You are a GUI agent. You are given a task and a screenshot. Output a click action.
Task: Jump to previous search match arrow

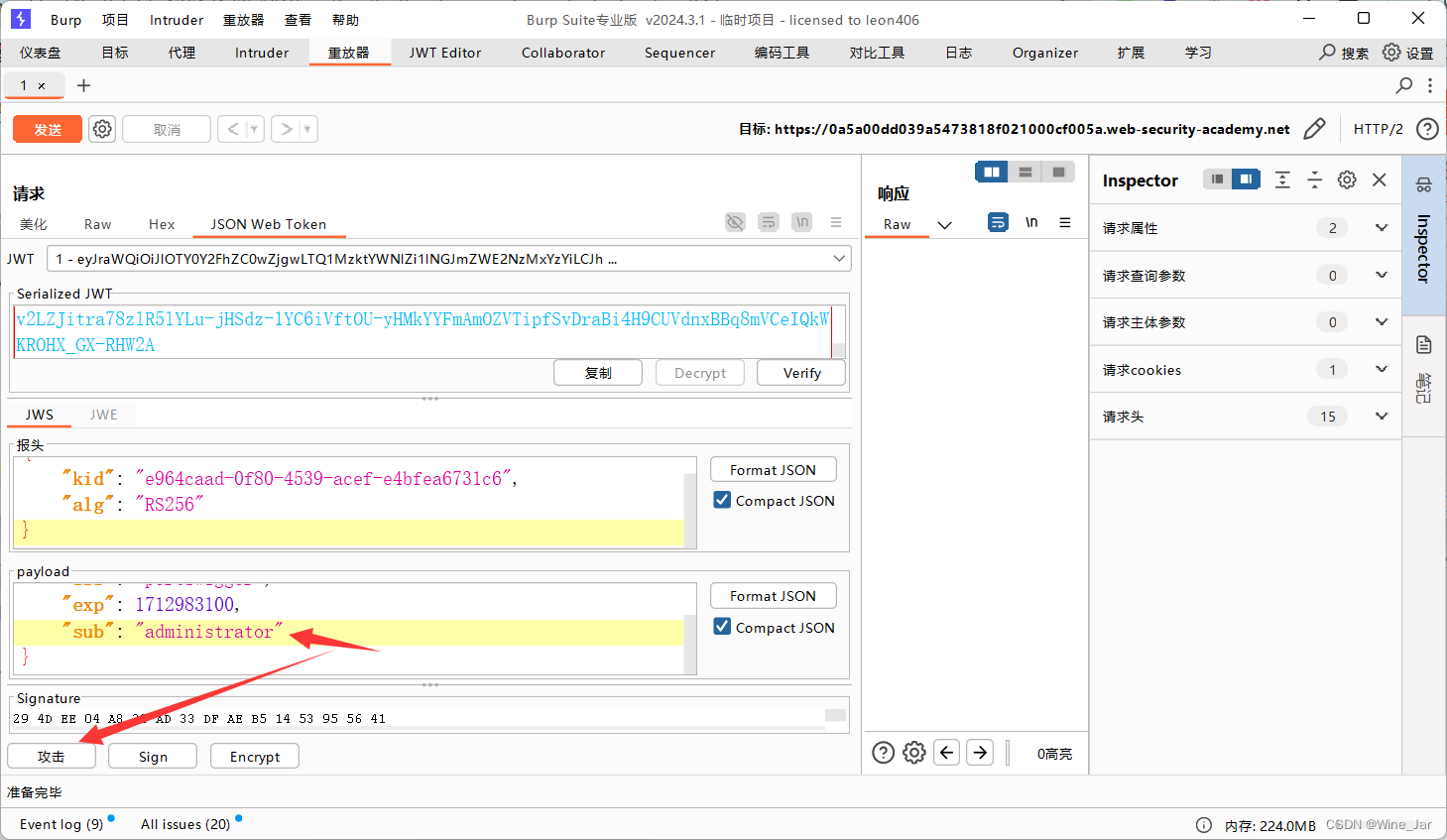click(947, 753)
